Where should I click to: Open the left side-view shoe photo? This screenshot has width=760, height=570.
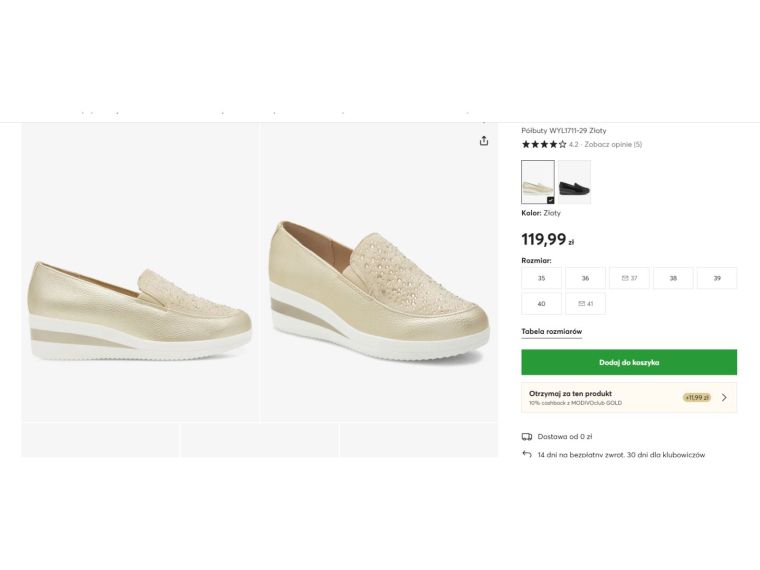coord(140,272)
